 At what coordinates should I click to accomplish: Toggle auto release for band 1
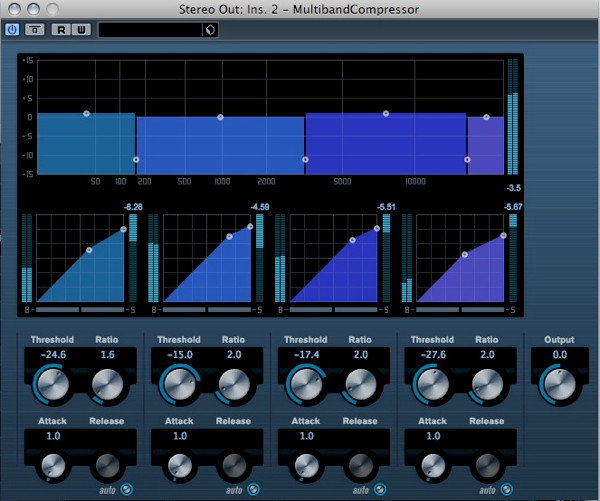pos(128,490)
